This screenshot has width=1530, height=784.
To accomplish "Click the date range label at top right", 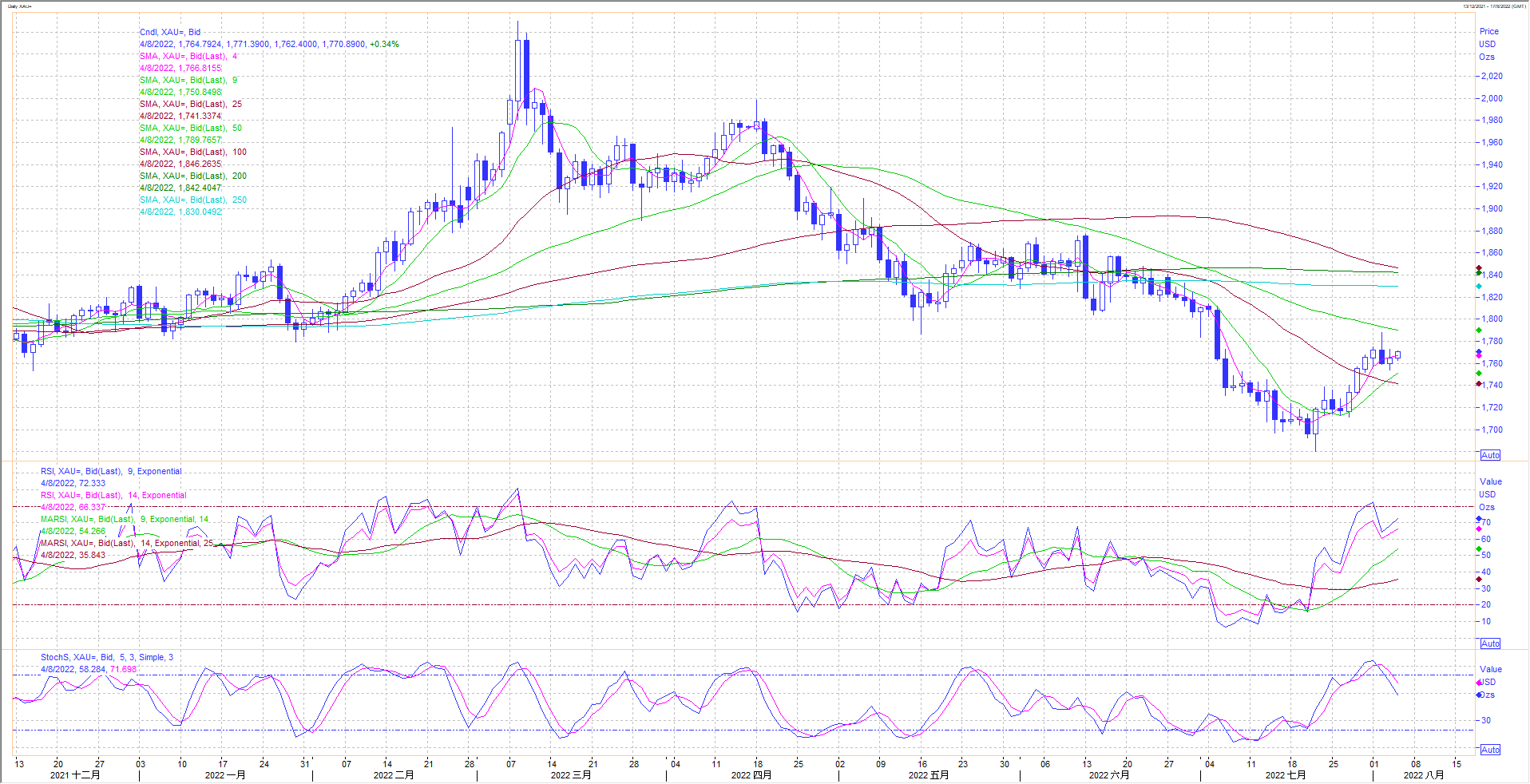I will coord(1494,6).
